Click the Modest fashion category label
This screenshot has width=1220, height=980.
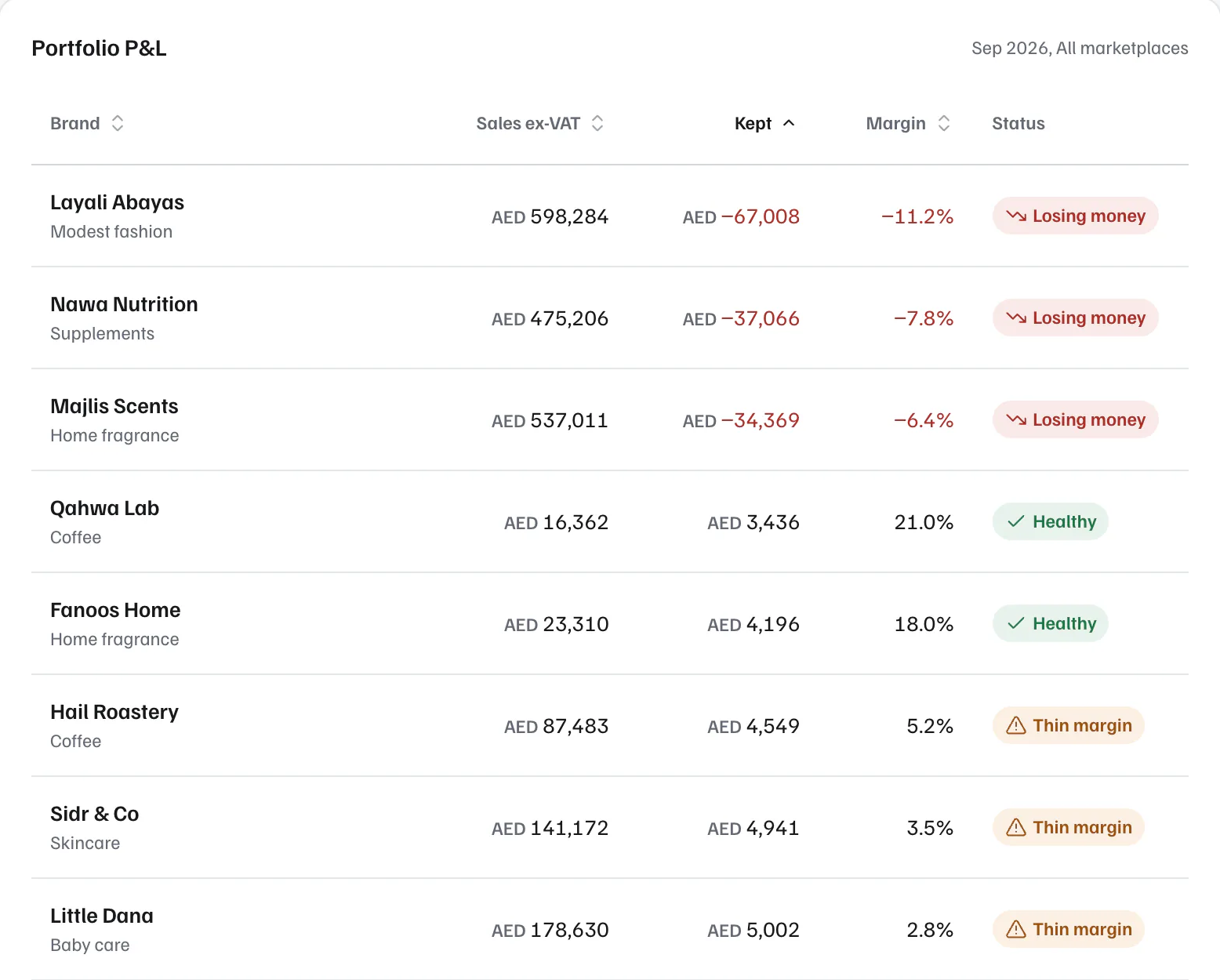(x=111, y=231)
